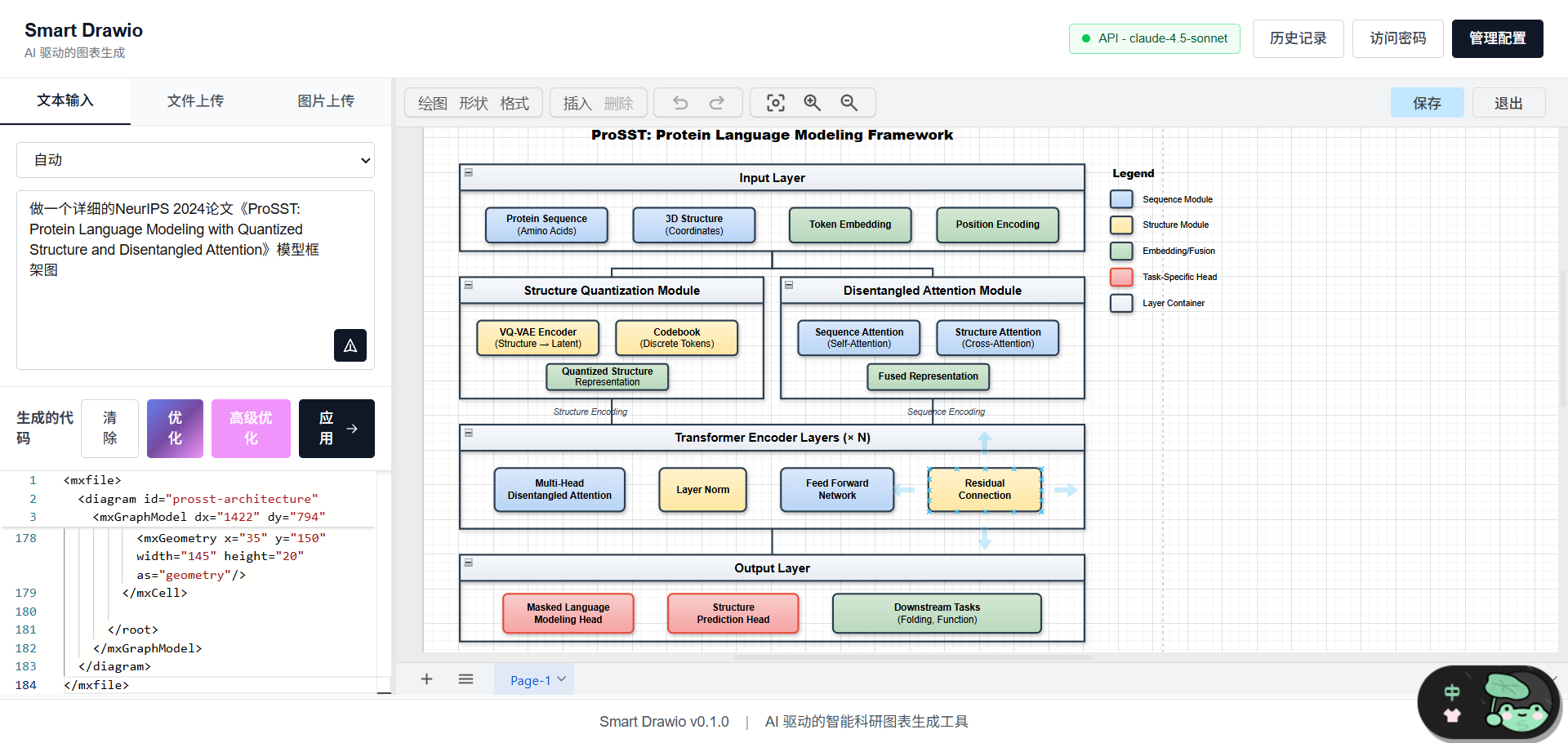
Task: Click the 清除 clear button
Action: pos(109,429)
